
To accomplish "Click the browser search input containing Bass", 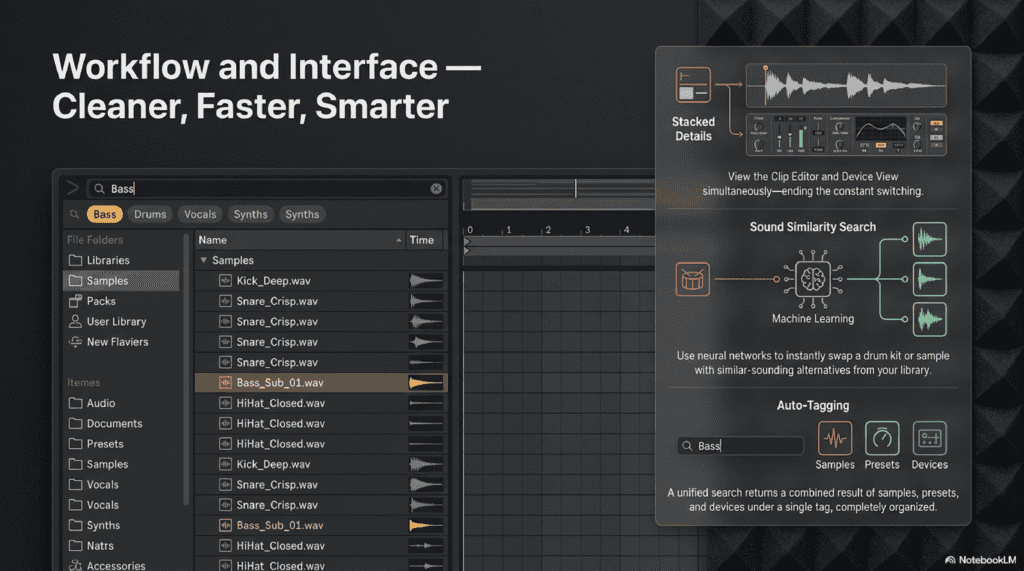I will tap(267, 189).
